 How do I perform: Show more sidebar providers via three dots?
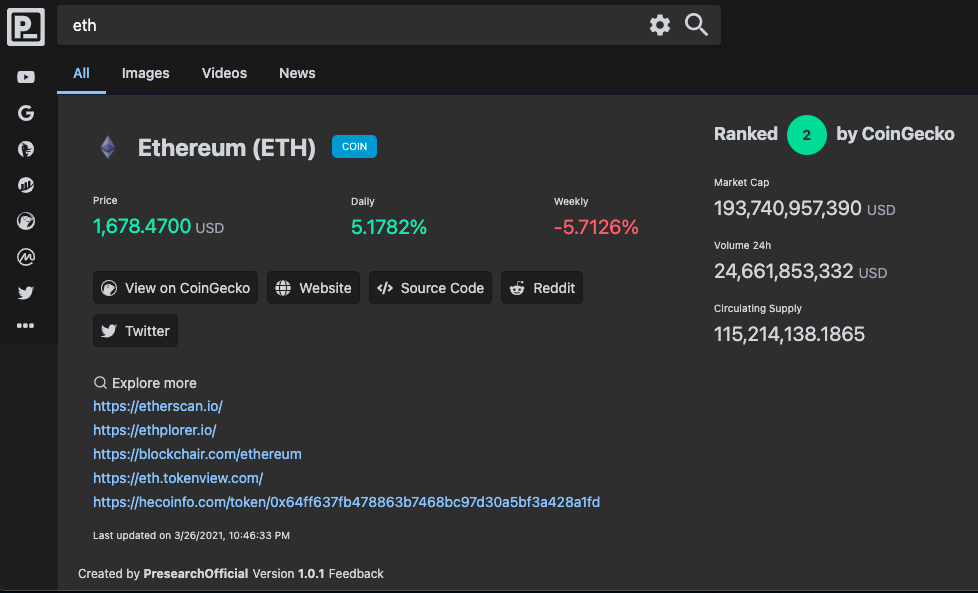tap(26, 325)
